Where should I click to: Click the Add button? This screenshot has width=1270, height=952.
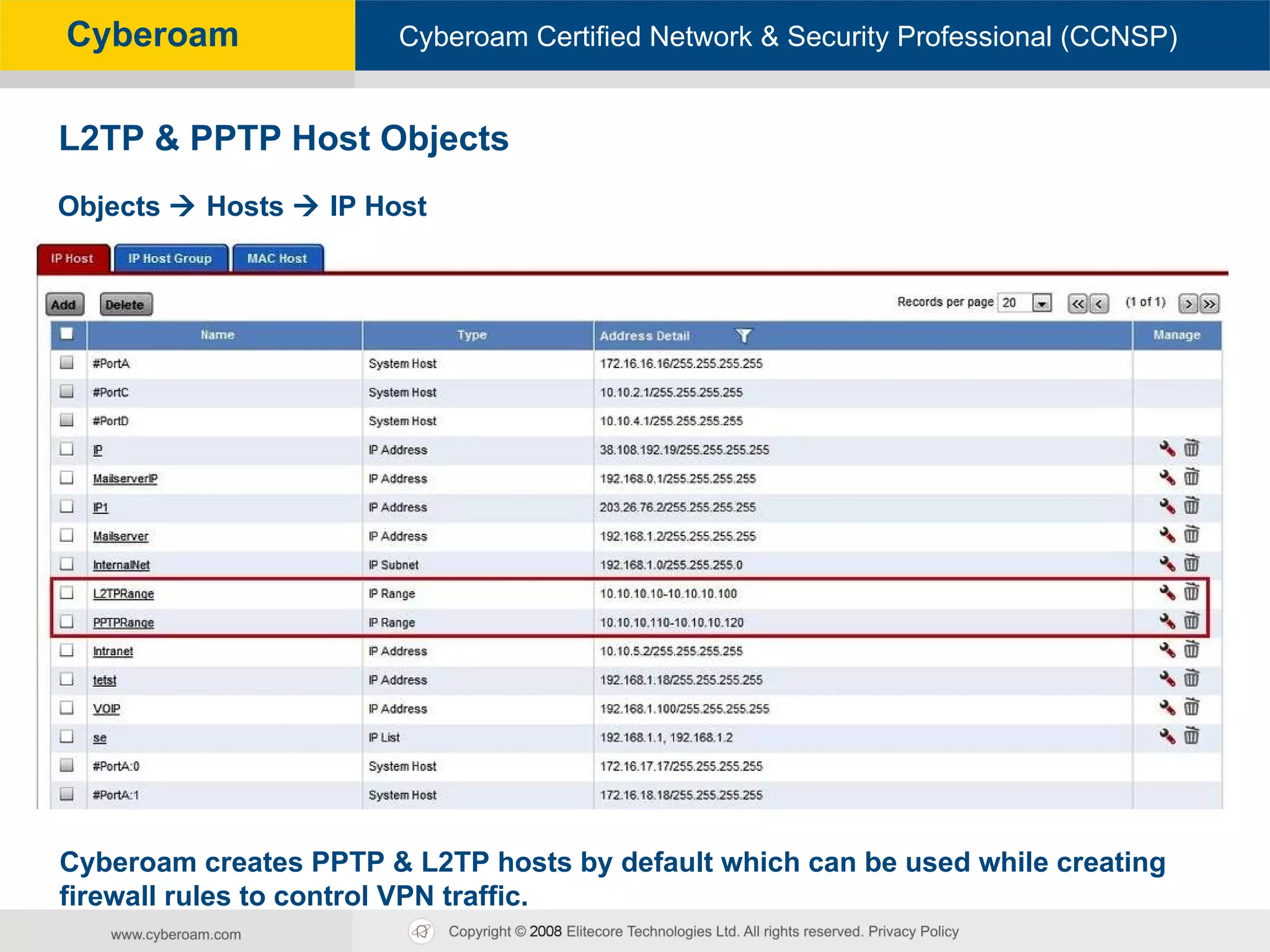click(64, 304)
